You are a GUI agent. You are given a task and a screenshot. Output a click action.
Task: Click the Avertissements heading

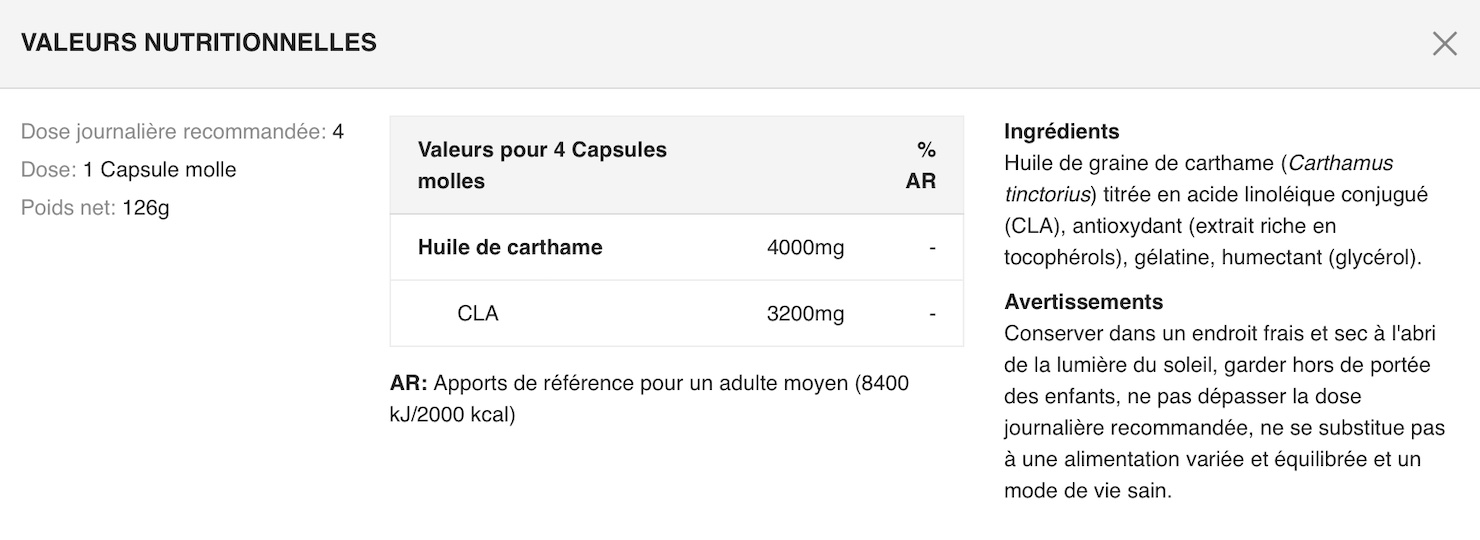click(1083, 302)
